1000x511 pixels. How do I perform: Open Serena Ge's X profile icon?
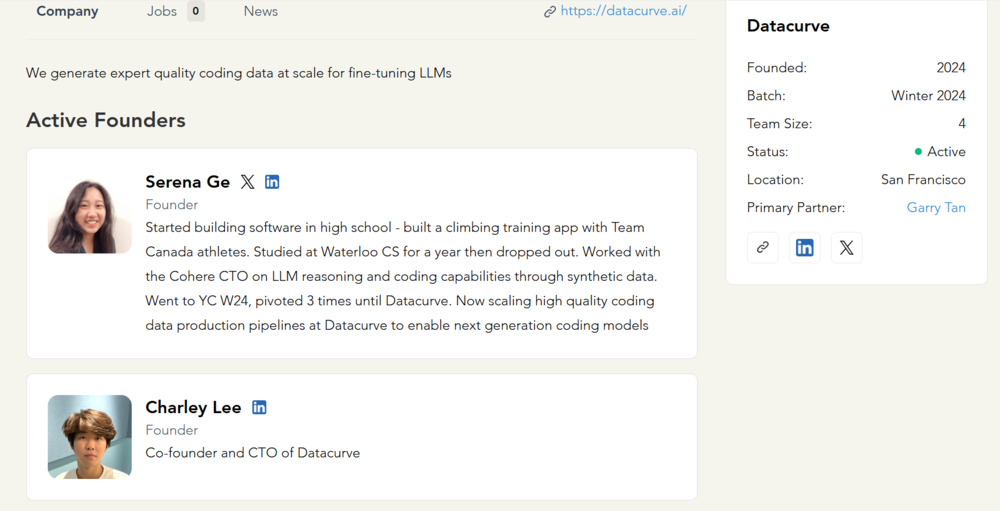pos(247,182)
